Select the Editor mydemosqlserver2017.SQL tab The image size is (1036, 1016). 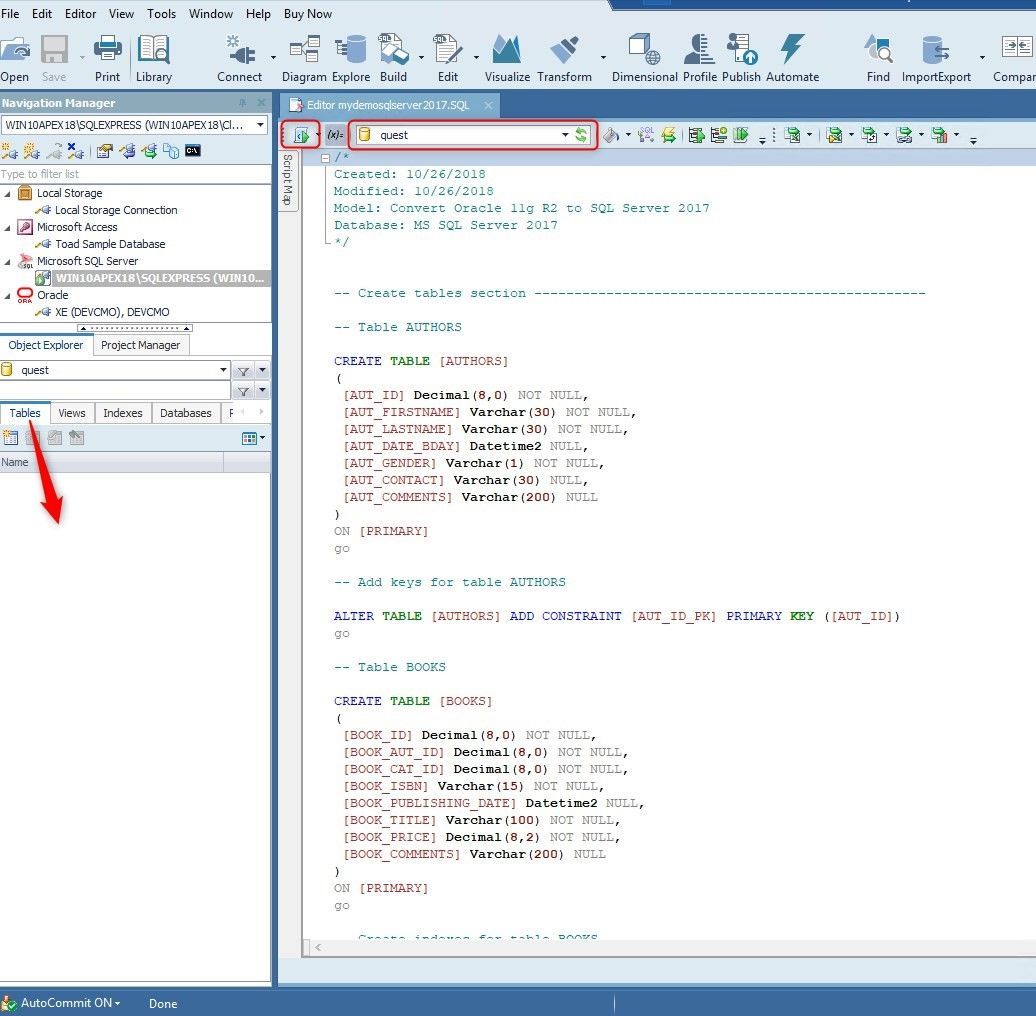click(x=389, y=105)
